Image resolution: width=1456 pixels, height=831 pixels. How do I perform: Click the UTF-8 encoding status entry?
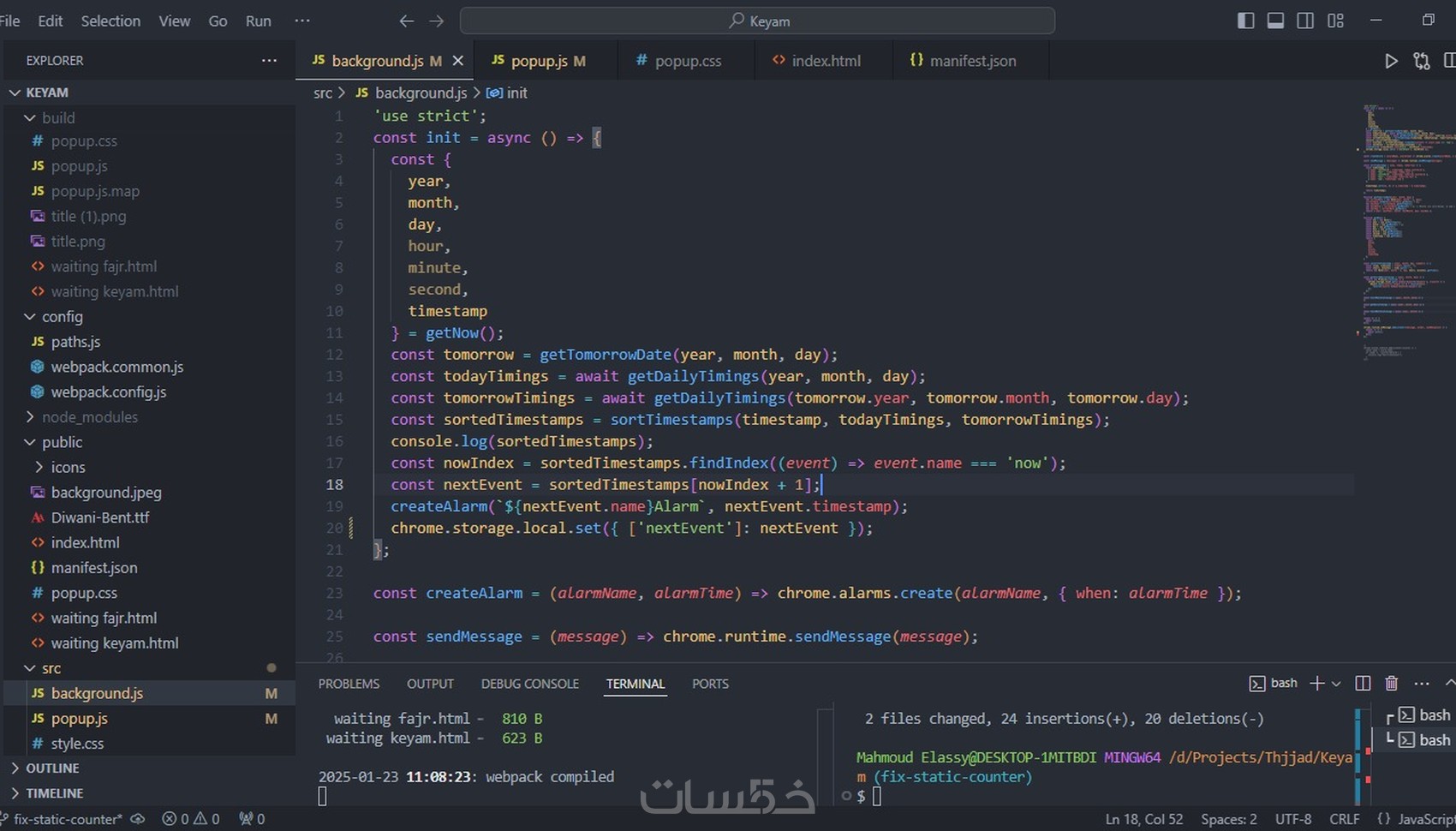[x=1293, y=819]
